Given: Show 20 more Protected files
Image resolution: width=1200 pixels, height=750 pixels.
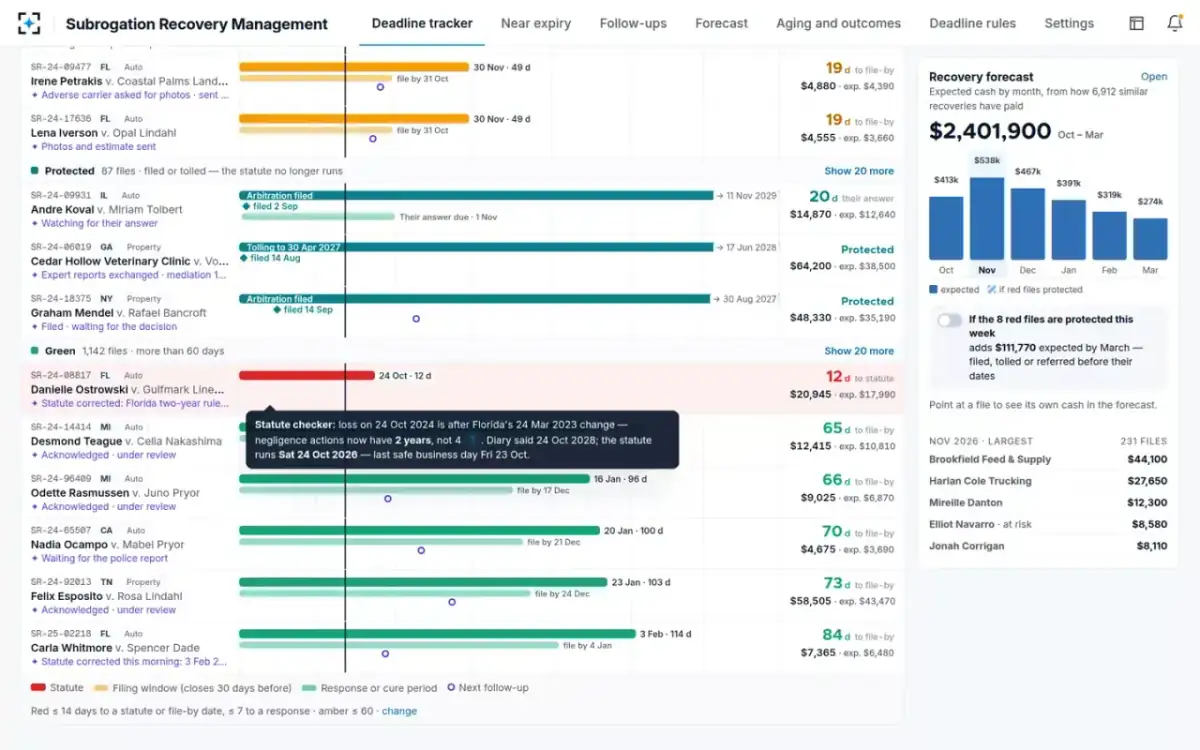Looking at the screenshot, I should click(859, 171).
